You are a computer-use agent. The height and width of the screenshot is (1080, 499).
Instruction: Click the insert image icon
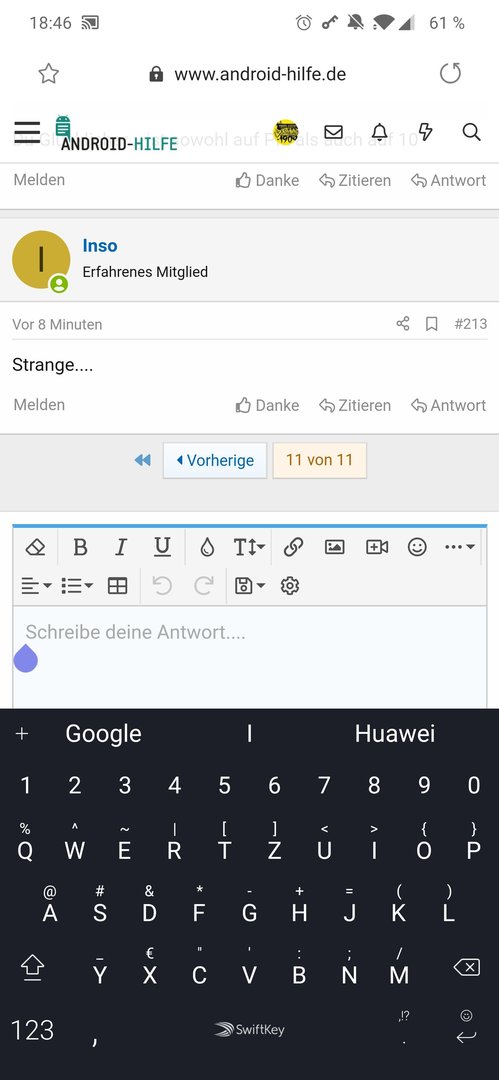(334, 547)
